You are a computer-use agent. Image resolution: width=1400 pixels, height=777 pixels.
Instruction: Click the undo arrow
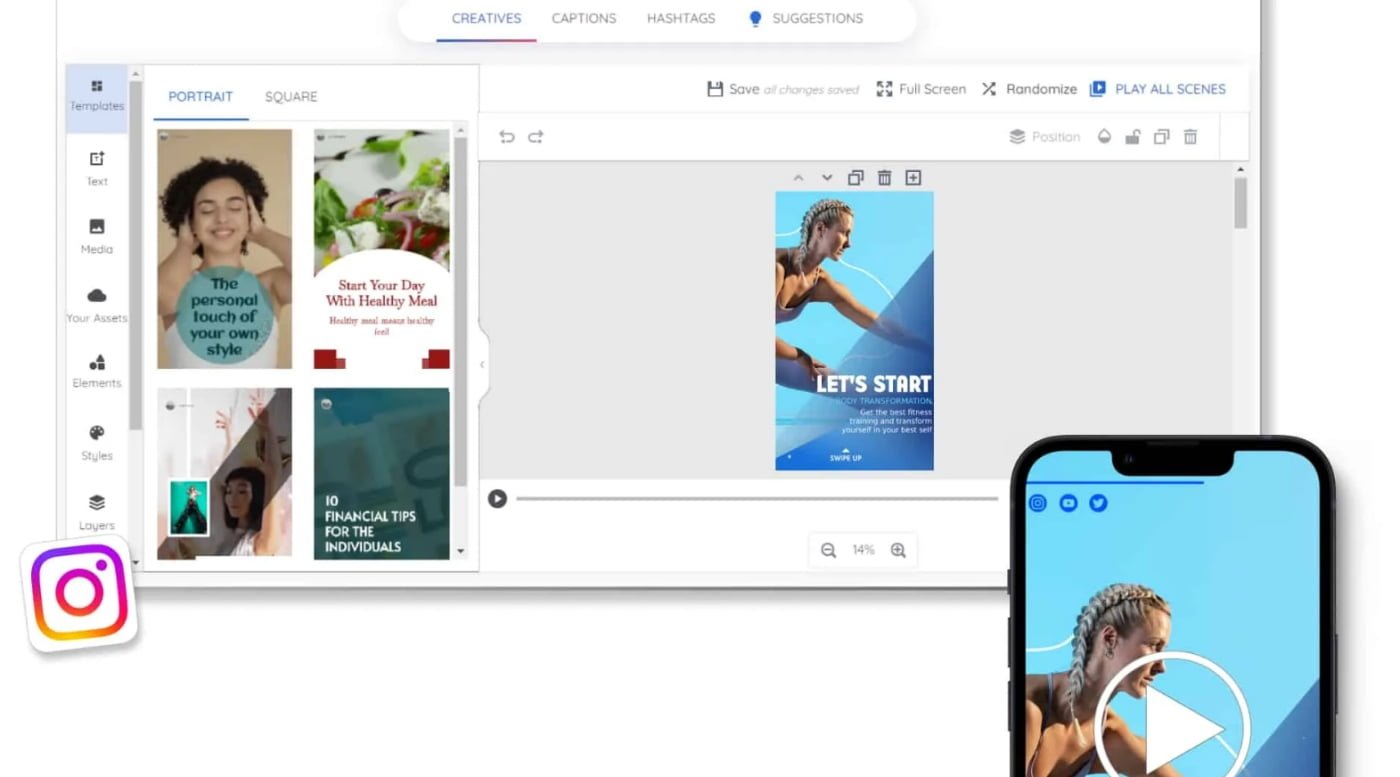[507, 137]
